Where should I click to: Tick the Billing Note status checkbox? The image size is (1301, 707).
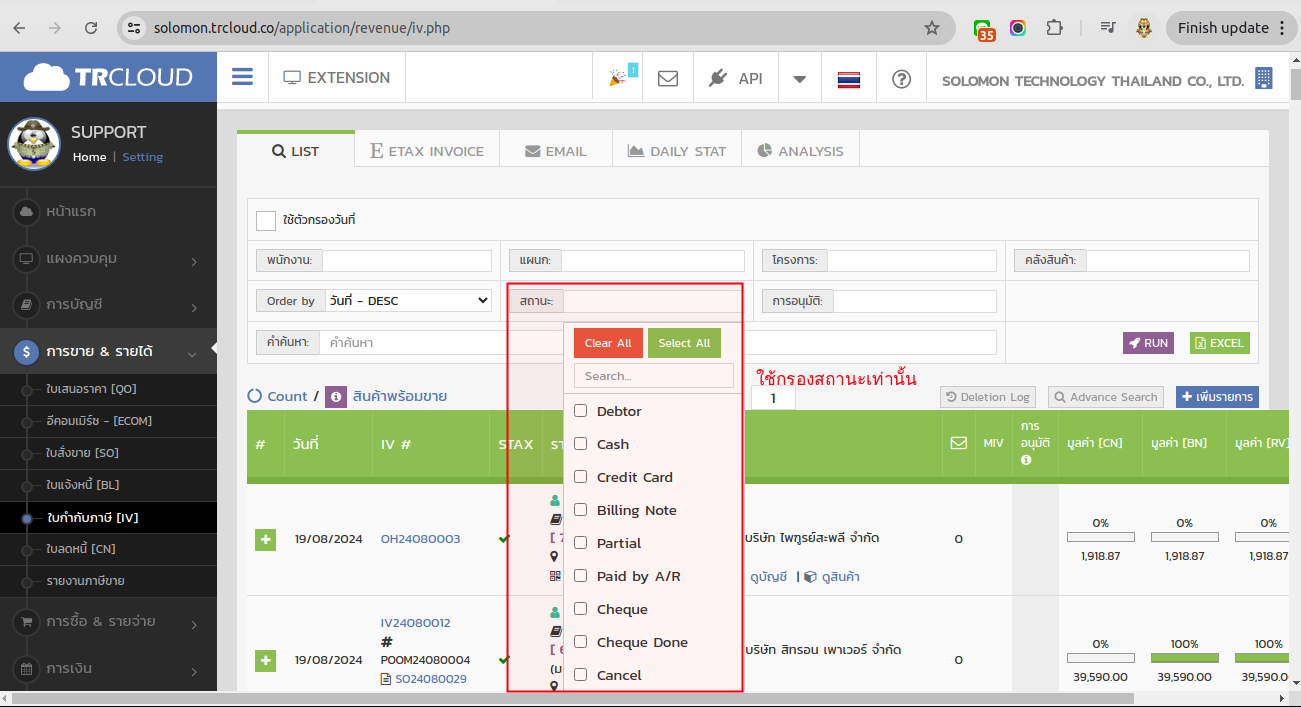point(580,510)
